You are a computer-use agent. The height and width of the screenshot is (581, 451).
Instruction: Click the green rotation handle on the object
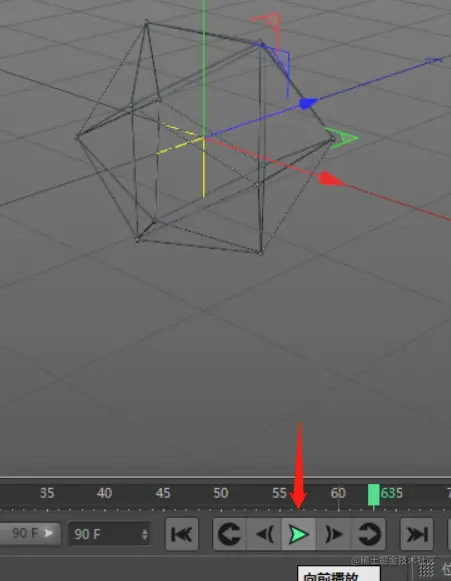click(343, 138)
